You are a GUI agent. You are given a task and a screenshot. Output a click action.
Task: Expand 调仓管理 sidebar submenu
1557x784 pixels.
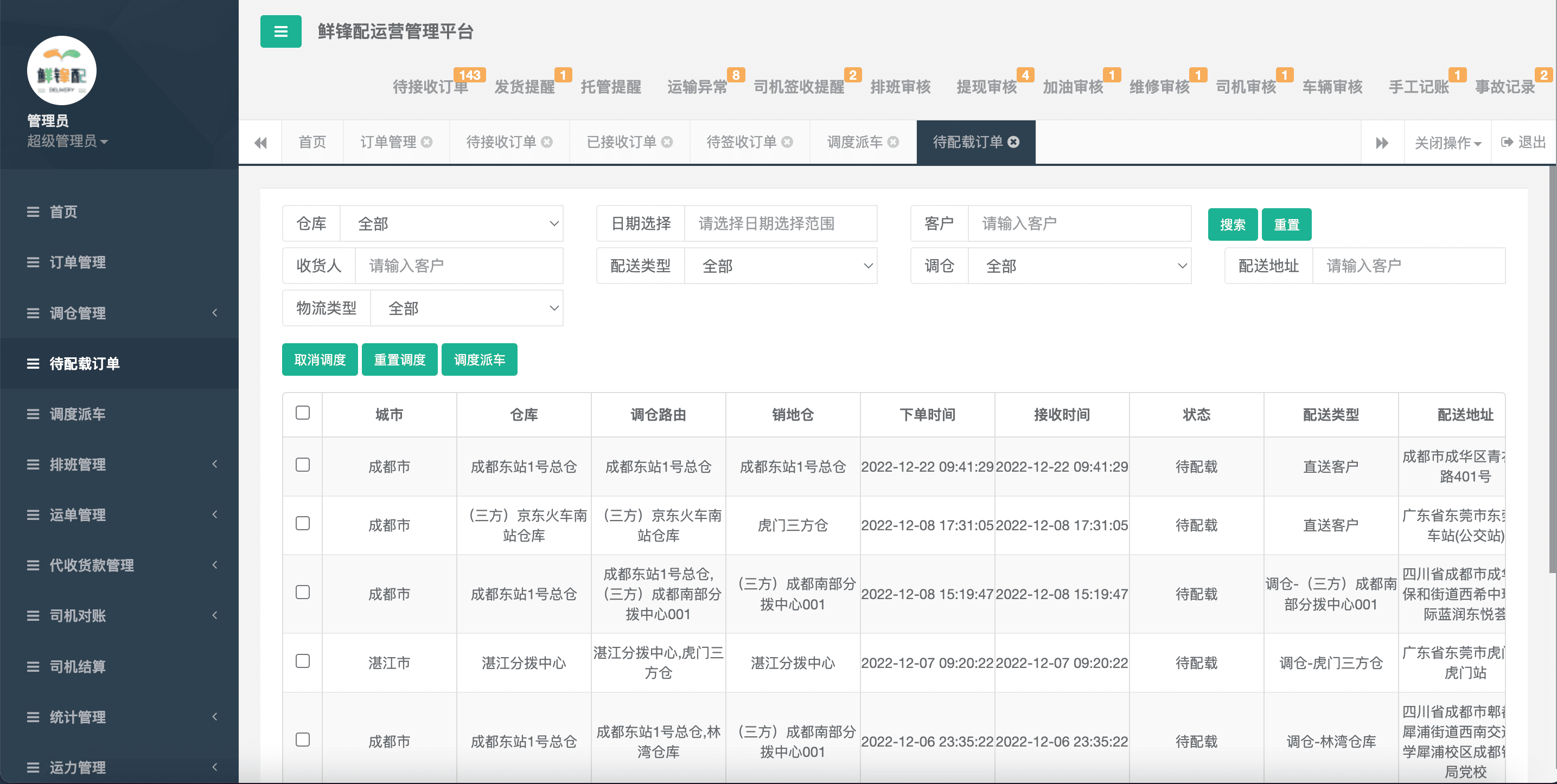[x=119, y=313]
